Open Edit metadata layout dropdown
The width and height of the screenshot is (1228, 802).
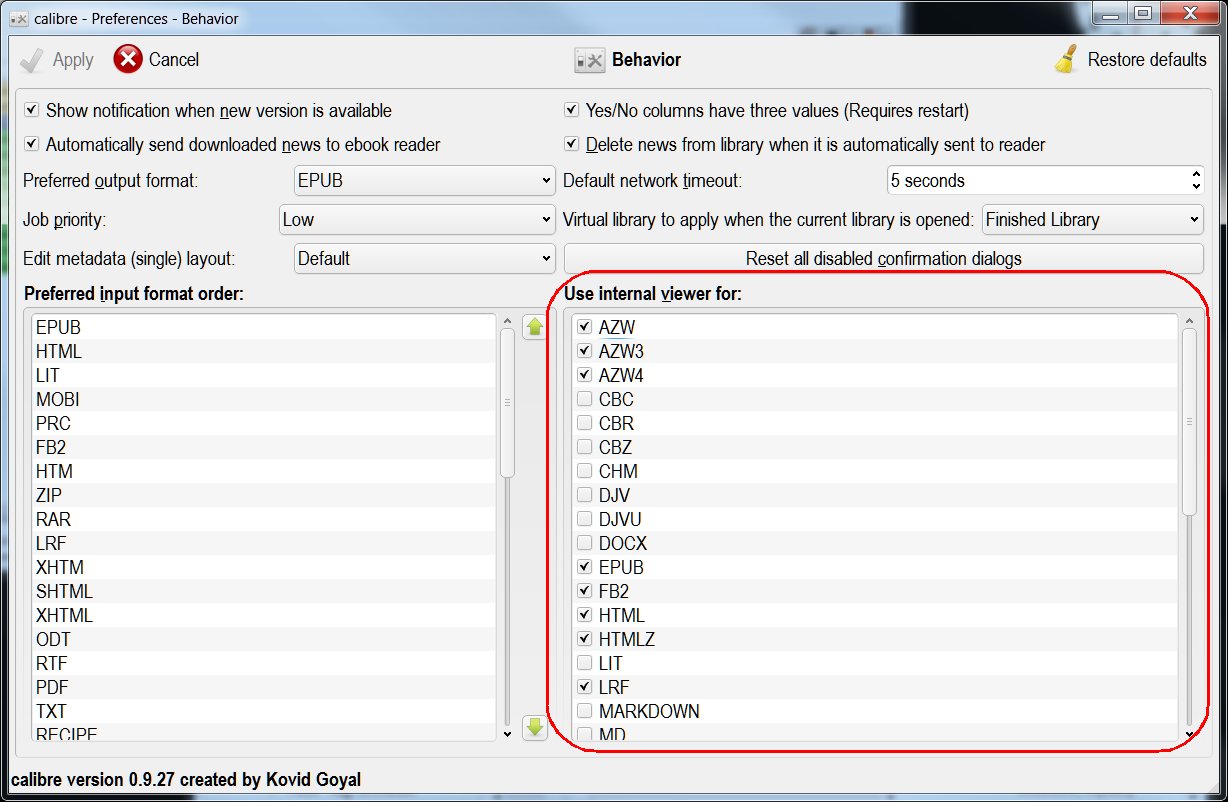pos(425,258)
